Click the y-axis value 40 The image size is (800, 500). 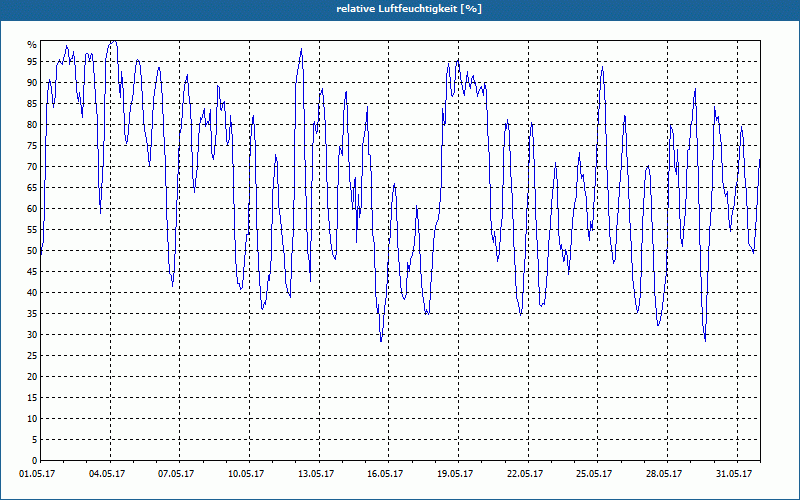(32, 292)
